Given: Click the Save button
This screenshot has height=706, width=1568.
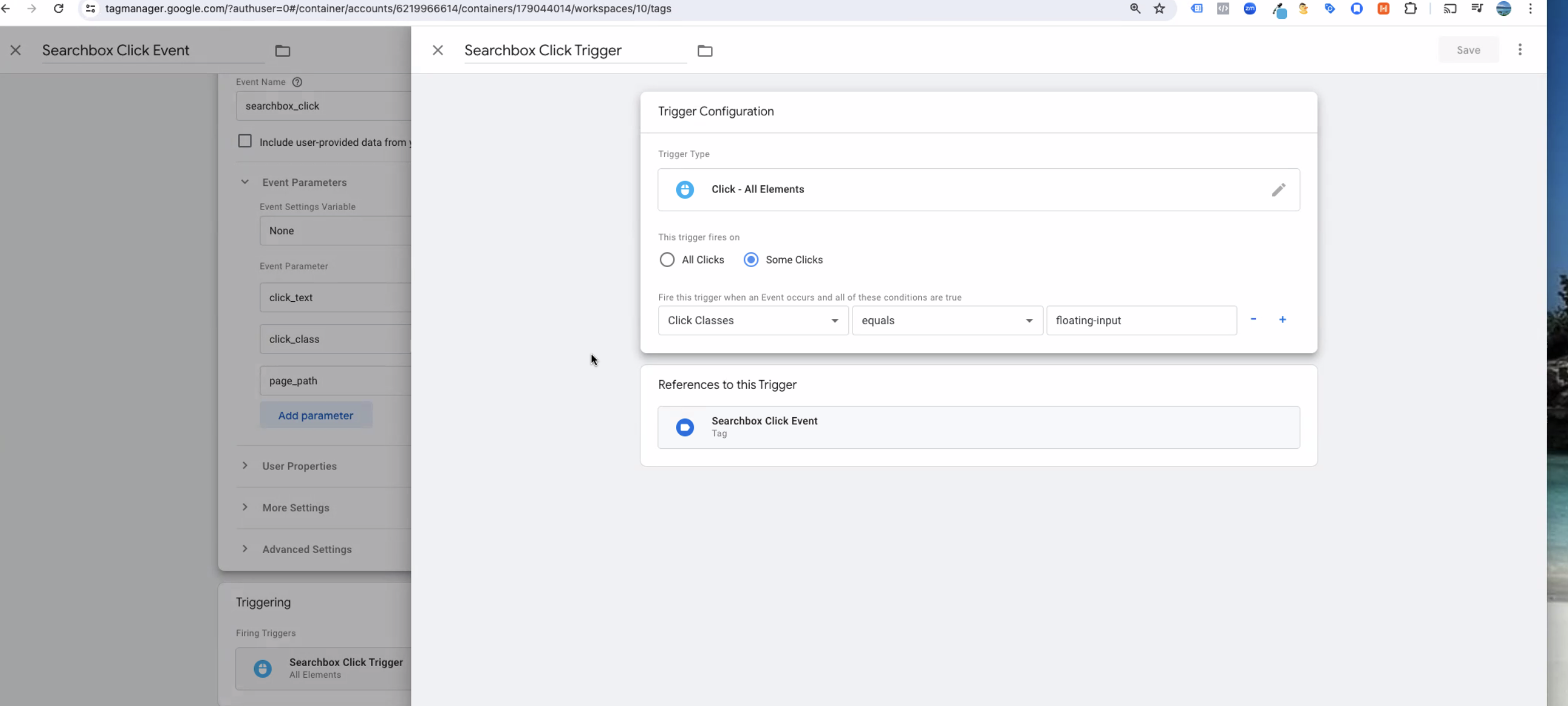Looking at the screenshot, I should coord(1468,50).
